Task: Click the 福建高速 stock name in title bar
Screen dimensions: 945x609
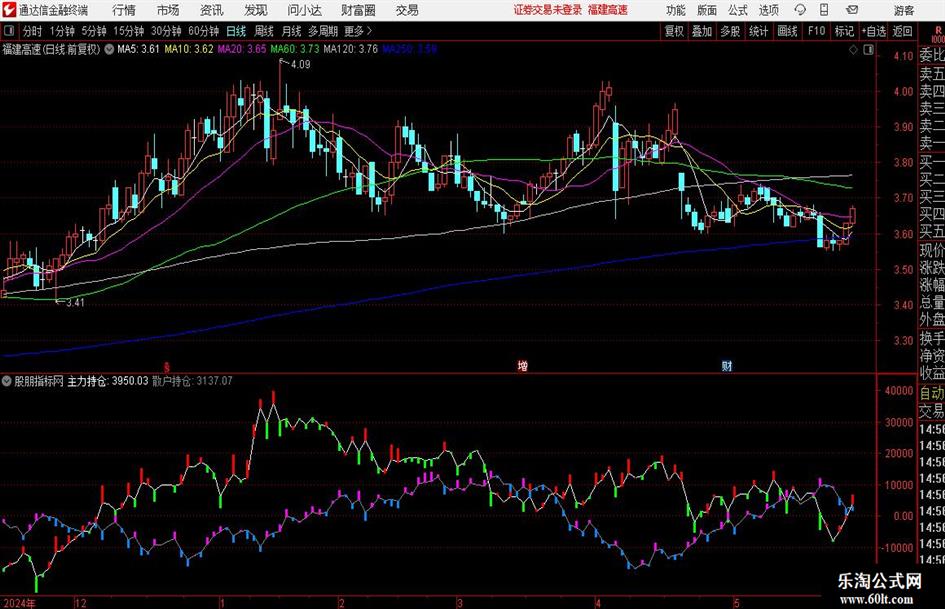Action: point(608,10)
